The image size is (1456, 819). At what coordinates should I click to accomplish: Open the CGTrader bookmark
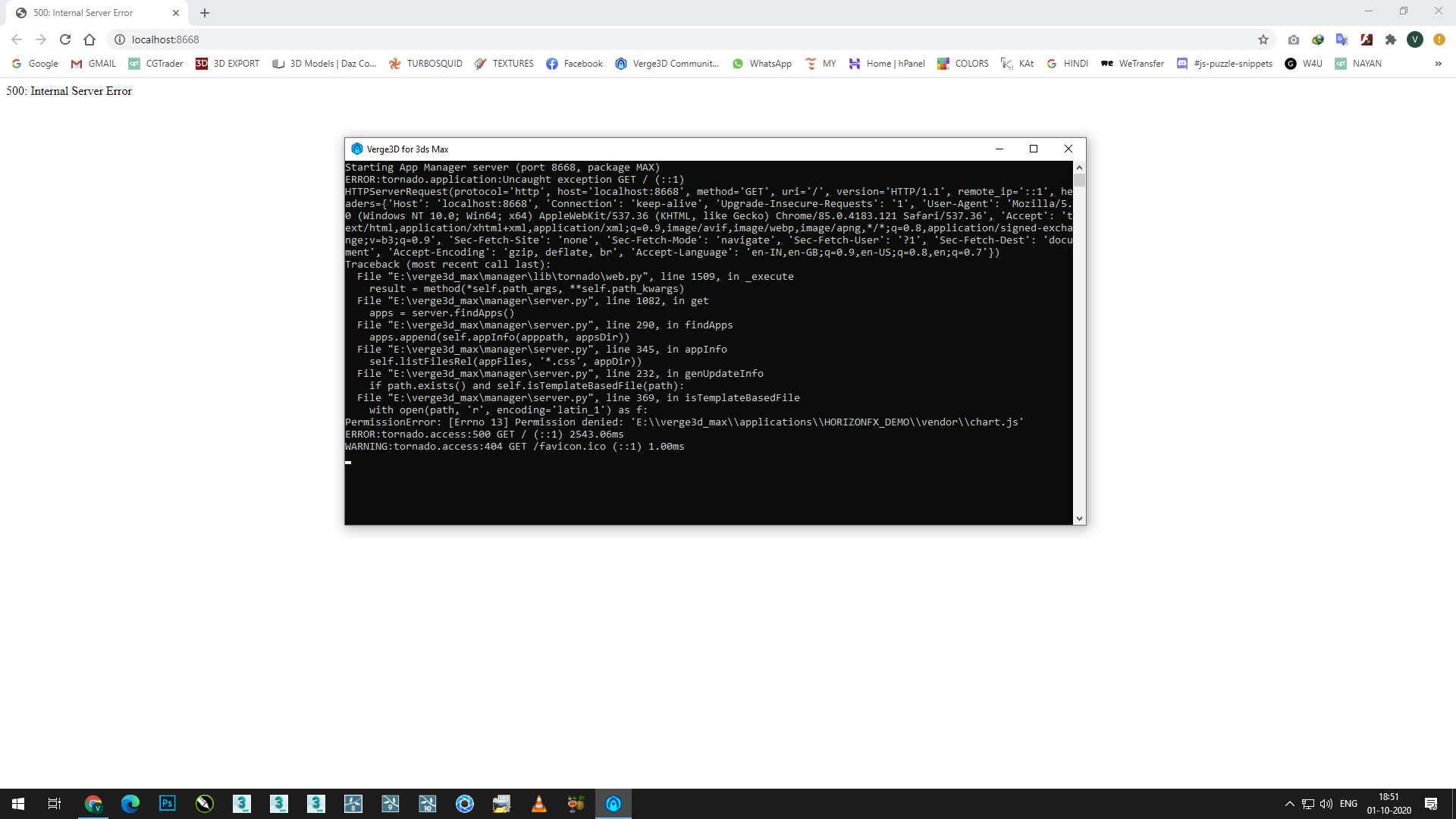tap(156, 64)
